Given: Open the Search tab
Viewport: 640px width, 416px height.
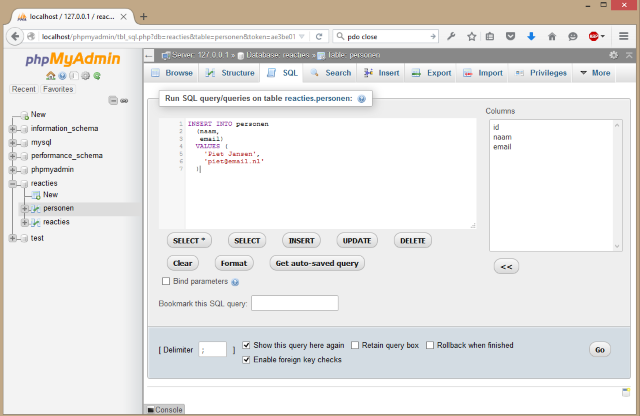Looking at the screenshot, I should 331,73.
